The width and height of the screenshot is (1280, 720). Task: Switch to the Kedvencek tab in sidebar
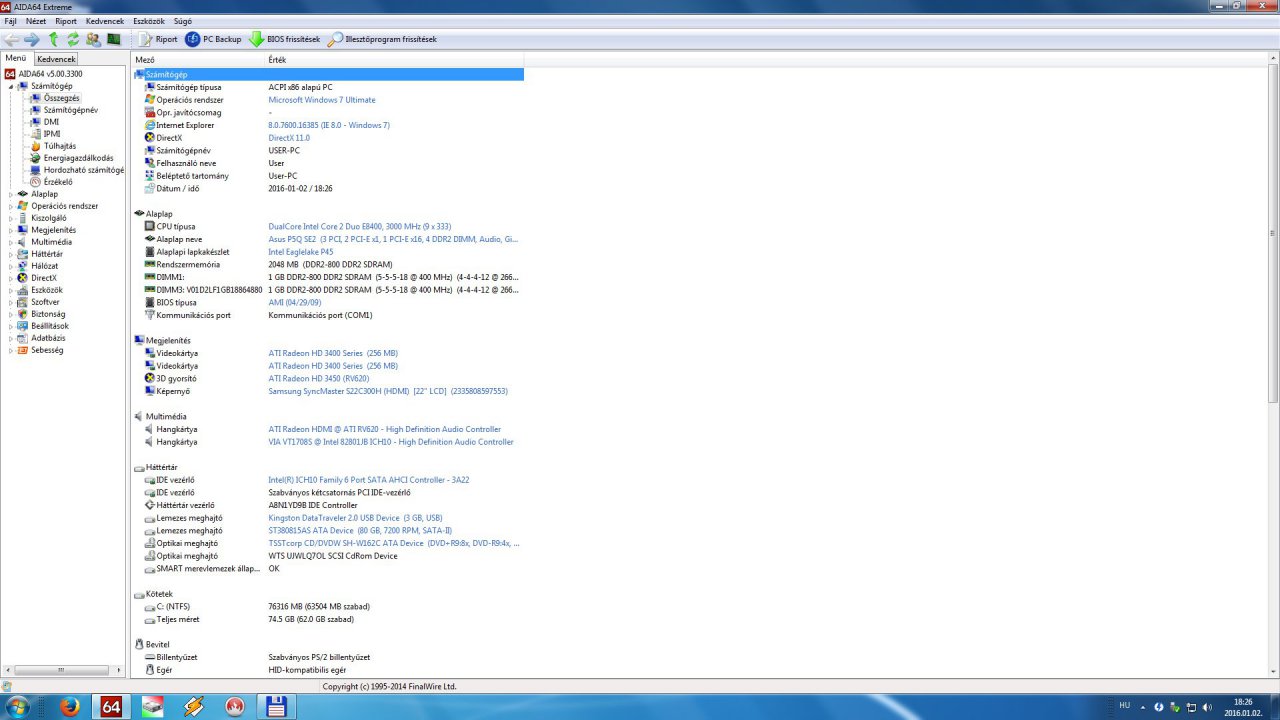pyautogui.click(x=56, y=59)
